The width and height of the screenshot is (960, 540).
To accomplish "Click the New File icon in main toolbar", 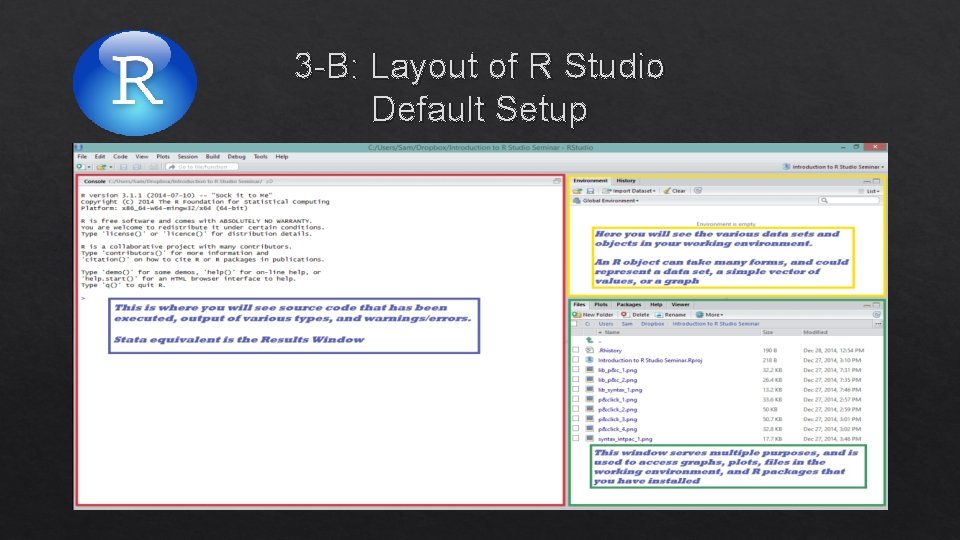I will point(80,167).
